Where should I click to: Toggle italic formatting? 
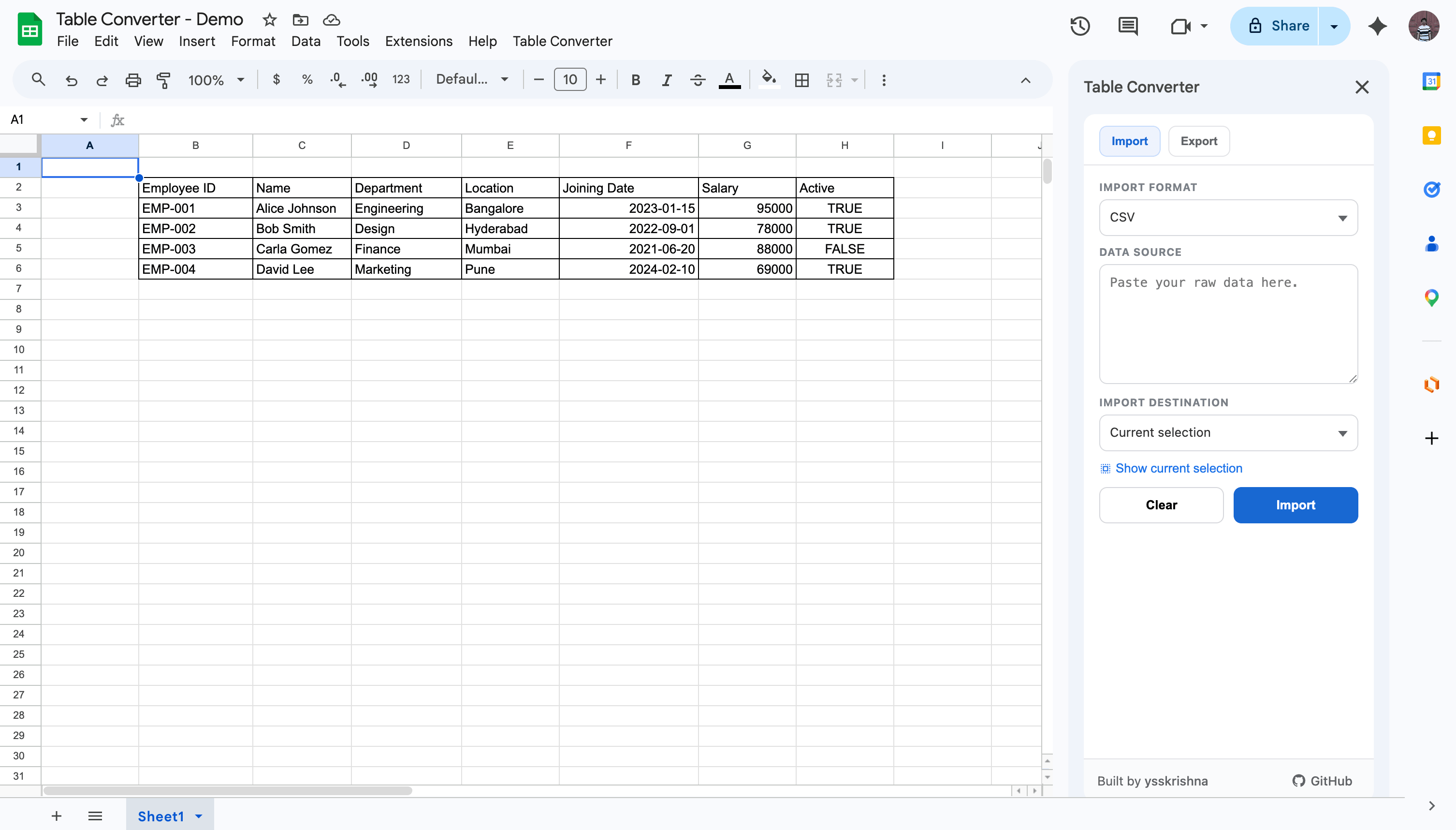coord(667,80)
